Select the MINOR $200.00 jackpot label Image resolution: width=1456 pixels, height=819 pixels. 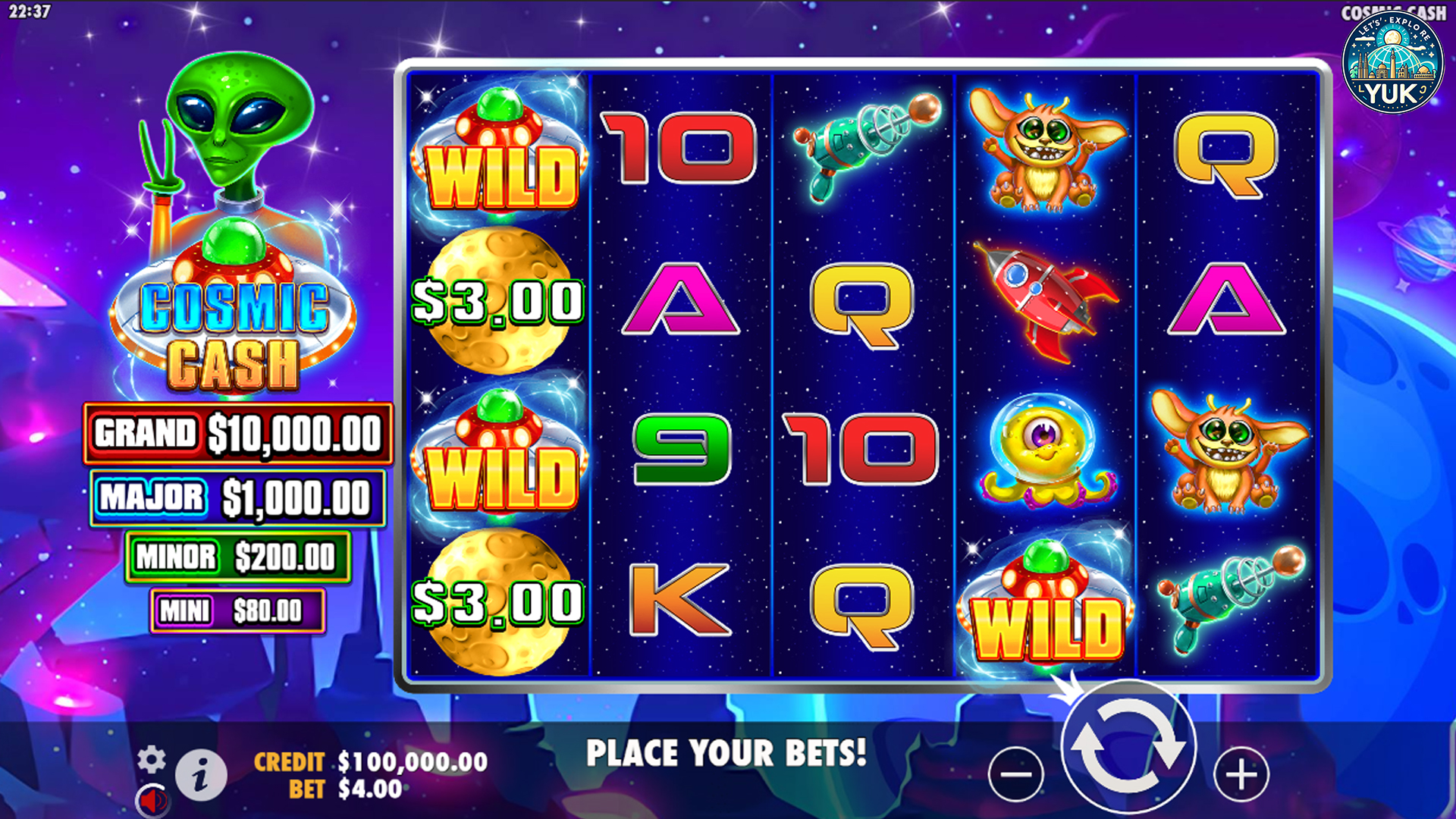[x=237, y=557]
